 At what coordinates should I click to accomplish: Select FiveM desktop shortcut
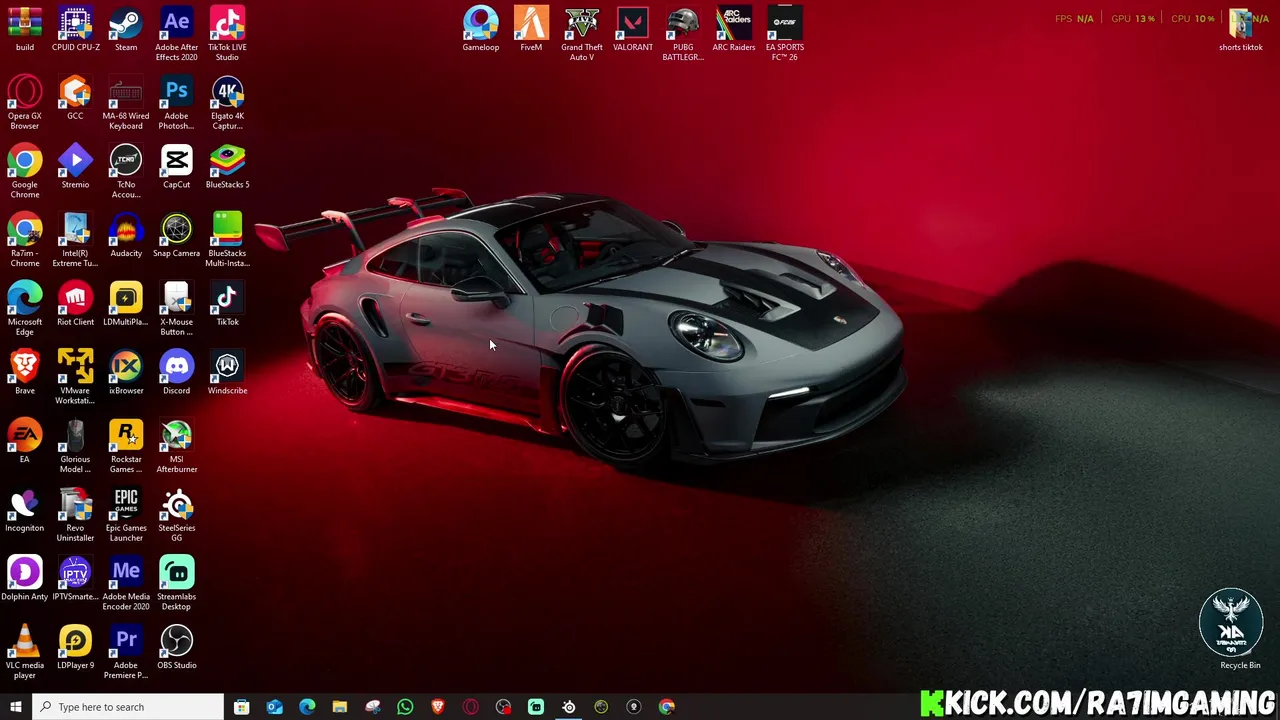531,29
